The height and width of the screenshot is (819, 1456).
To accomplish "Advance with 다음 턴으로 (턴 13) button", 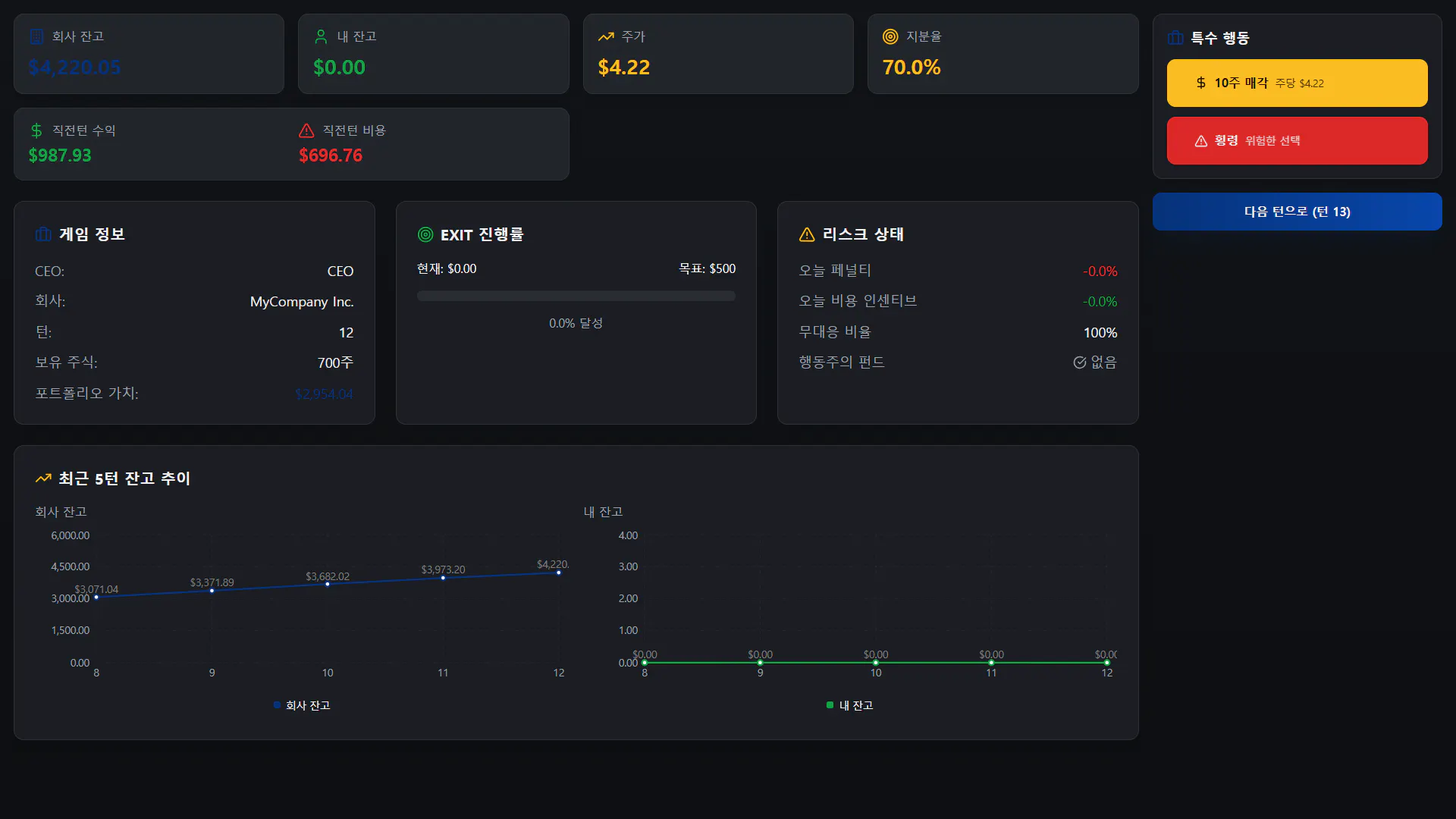I will tap(1297, 212).
